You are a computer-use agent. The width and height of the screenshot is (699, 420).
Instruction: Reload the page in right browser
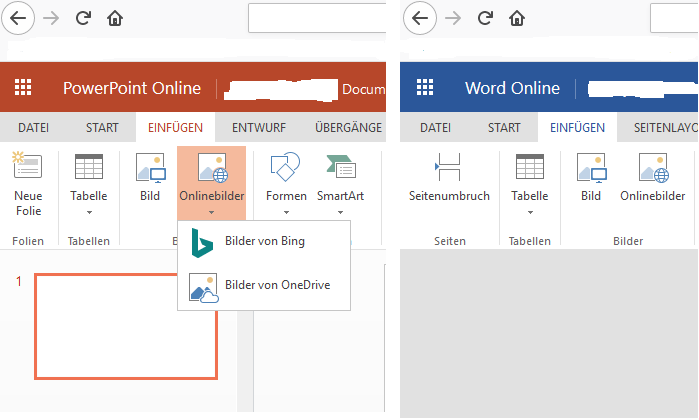point(485,18)
